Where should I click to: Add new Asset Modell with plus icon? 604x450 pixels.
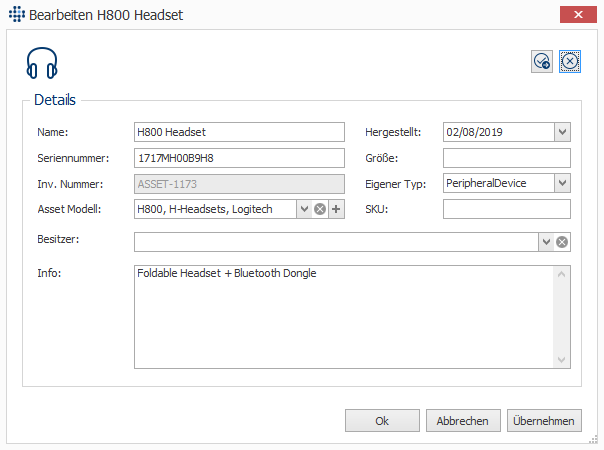point(336,209)
